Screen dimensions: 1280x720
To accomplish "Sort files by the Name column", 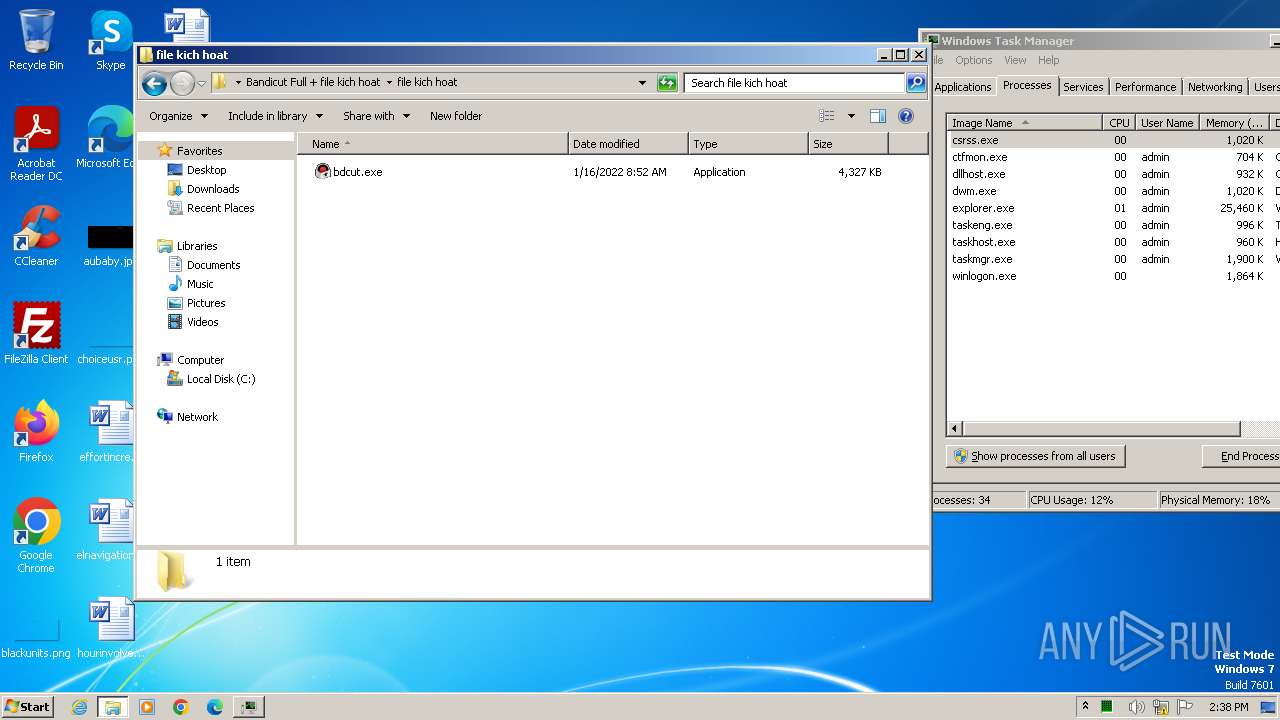I will [x=432, y=144].
